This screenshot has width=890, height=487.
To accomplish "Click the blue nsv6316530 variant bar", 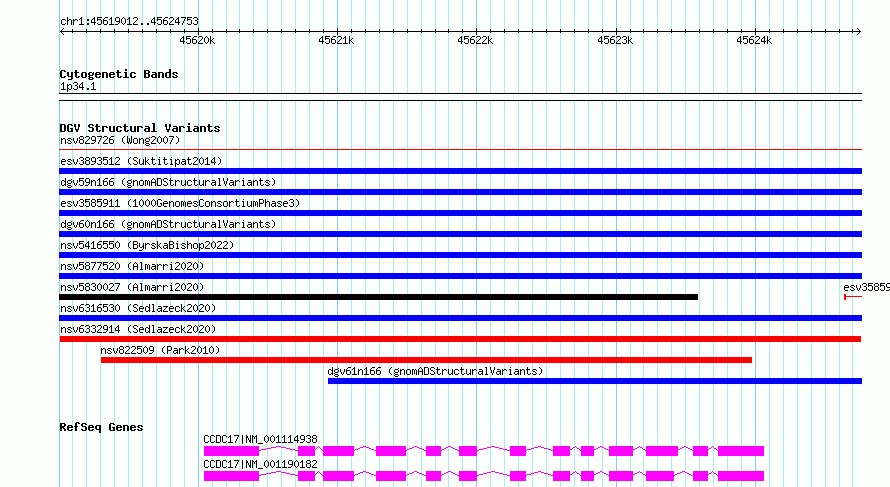I will [460, 318].
